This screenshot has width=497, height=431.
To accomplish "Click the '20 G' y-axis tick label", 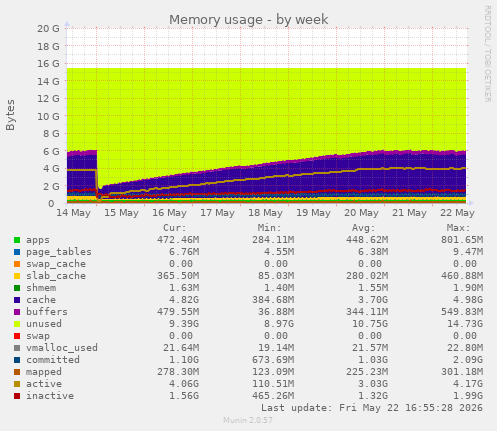I will tap(48, 29).
